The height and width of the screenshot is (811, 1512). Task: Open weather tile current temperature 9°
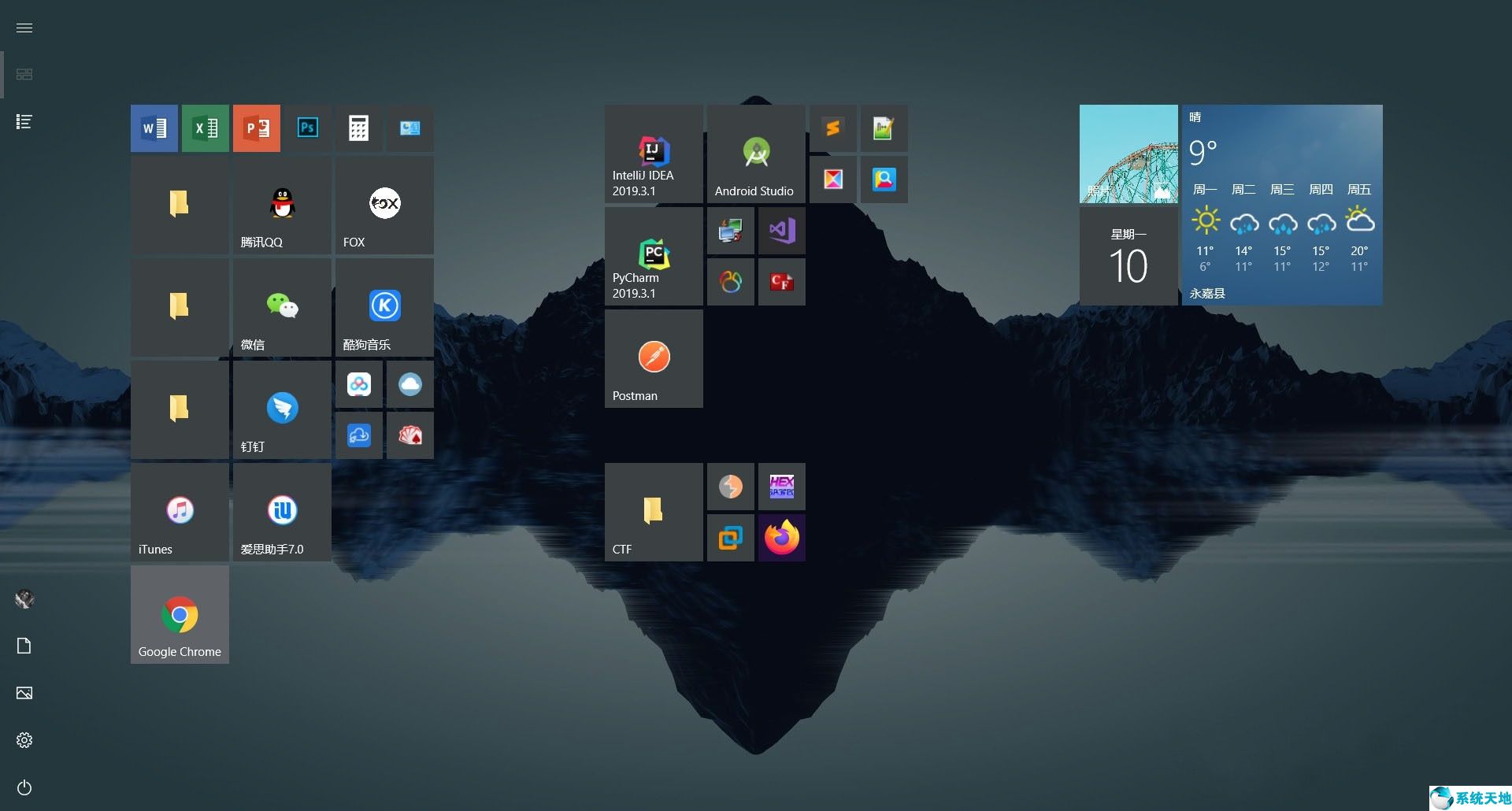coord(1203,151)
